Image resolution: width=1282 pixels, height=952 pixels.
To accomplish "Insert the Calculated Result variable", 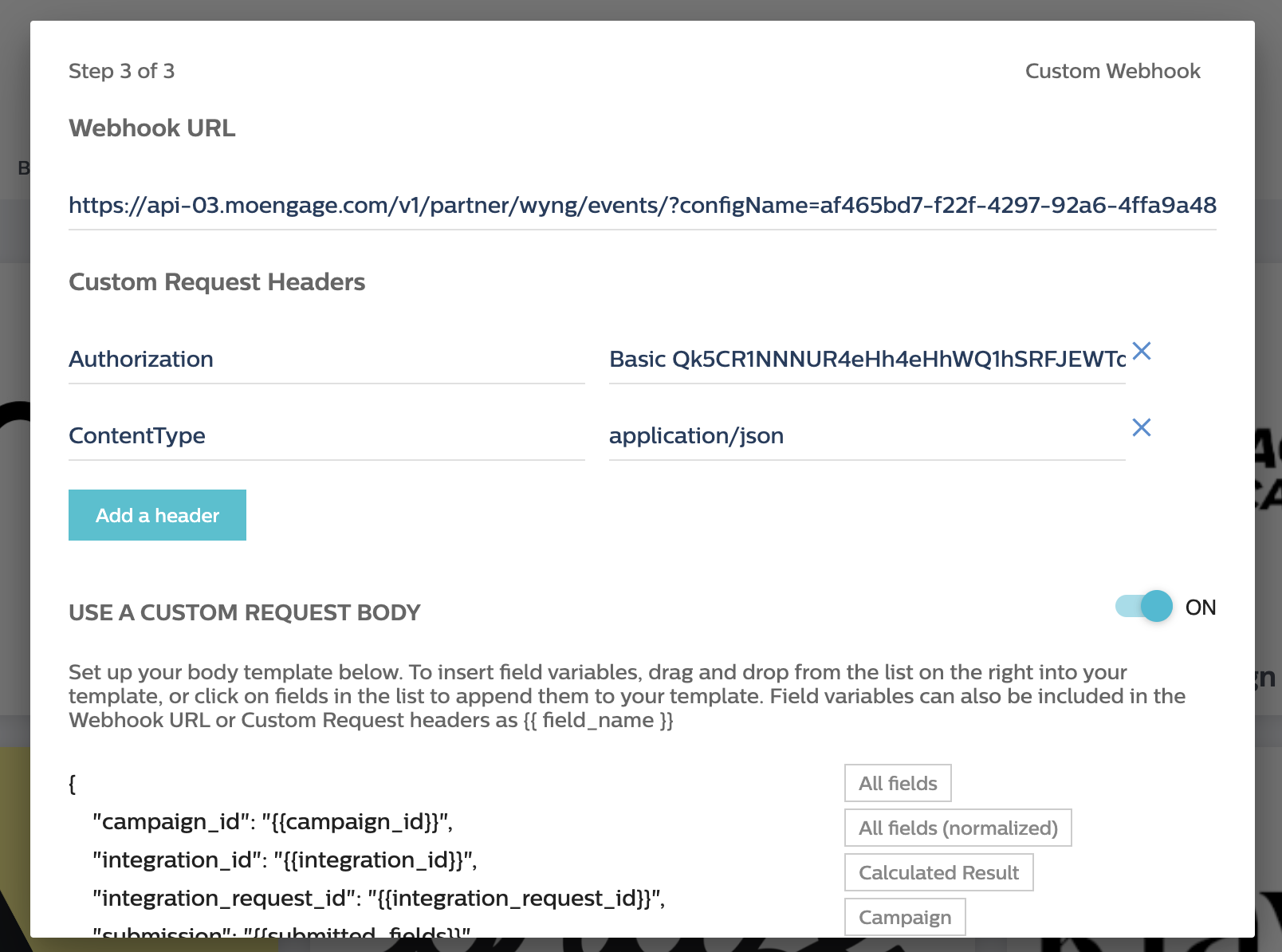I will (939, 872).
